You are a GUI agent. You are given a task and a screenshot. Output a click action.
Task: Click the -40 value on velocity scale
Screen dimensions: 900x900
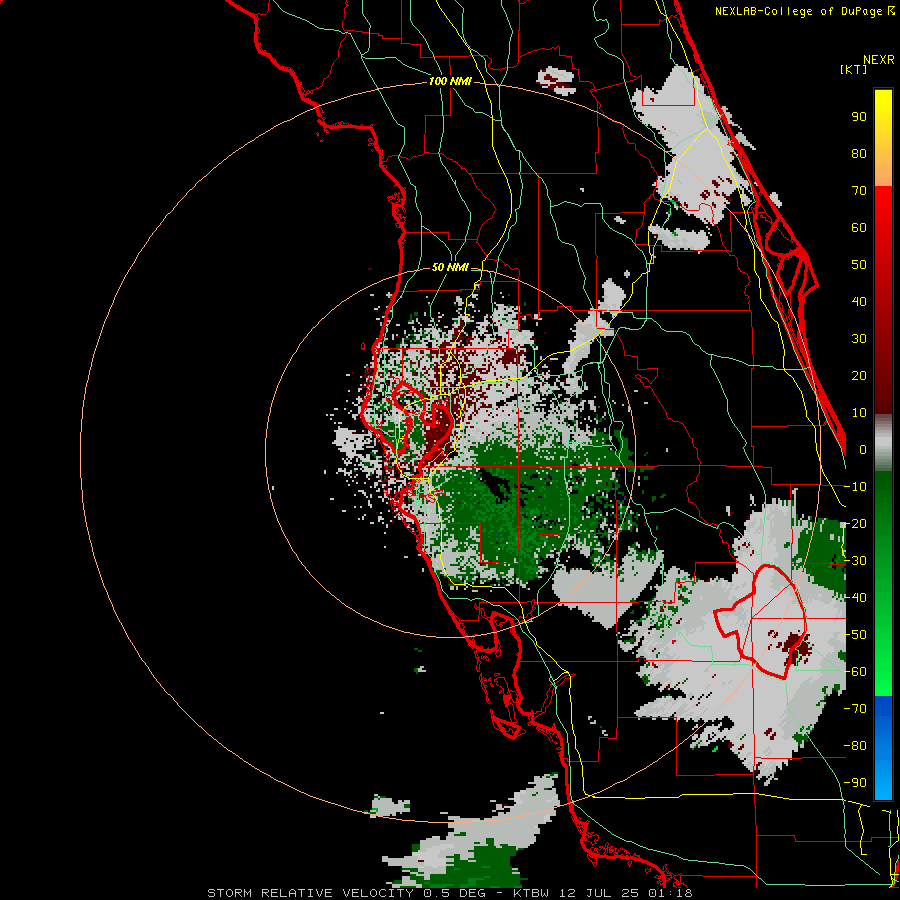[855, 598]
